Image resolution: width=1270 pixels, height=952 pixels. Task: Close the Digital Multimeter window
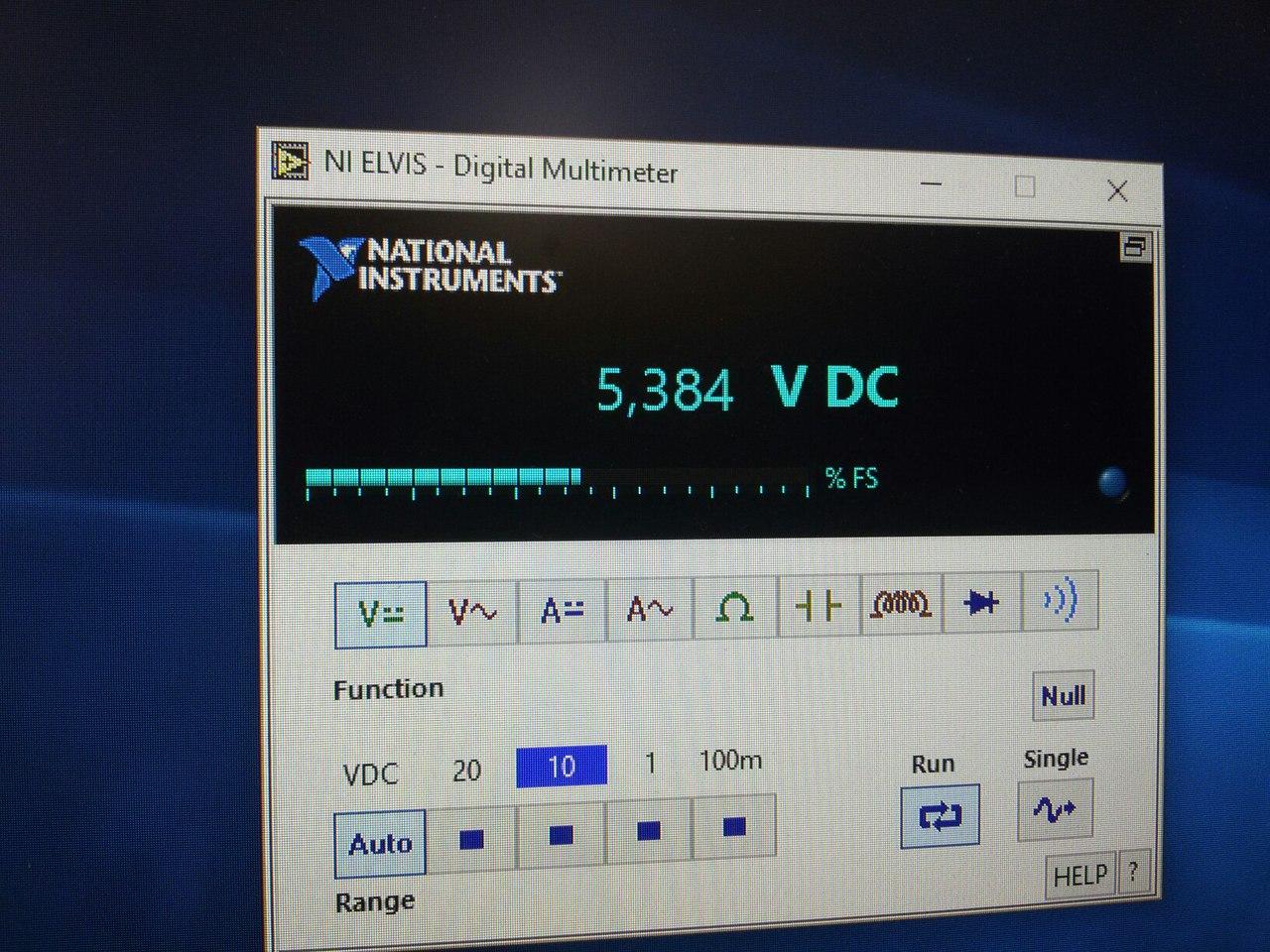tap(1117, 190)
